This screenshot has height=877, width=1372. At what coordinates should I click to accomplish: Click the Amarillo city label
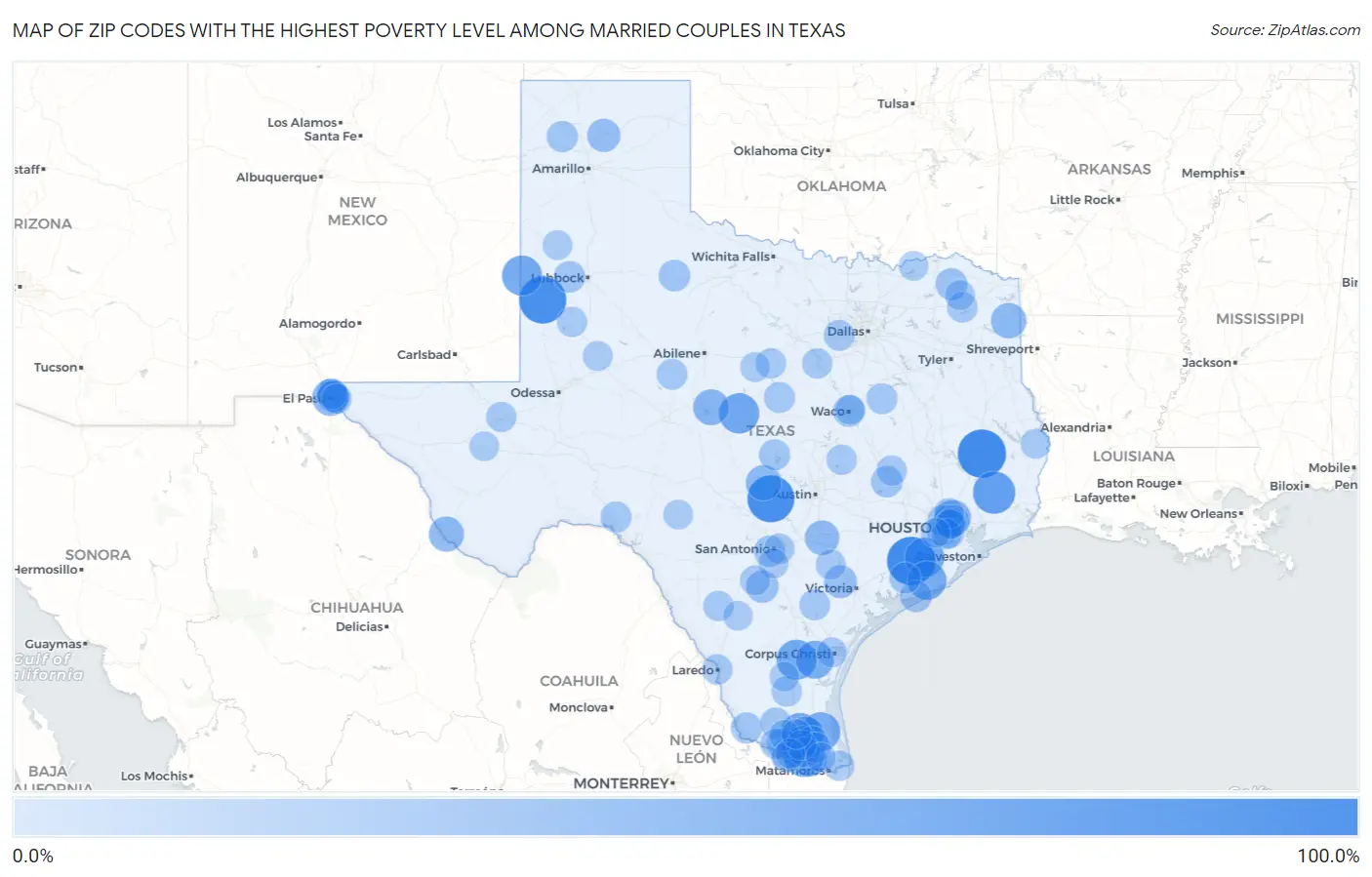[559, 169]
